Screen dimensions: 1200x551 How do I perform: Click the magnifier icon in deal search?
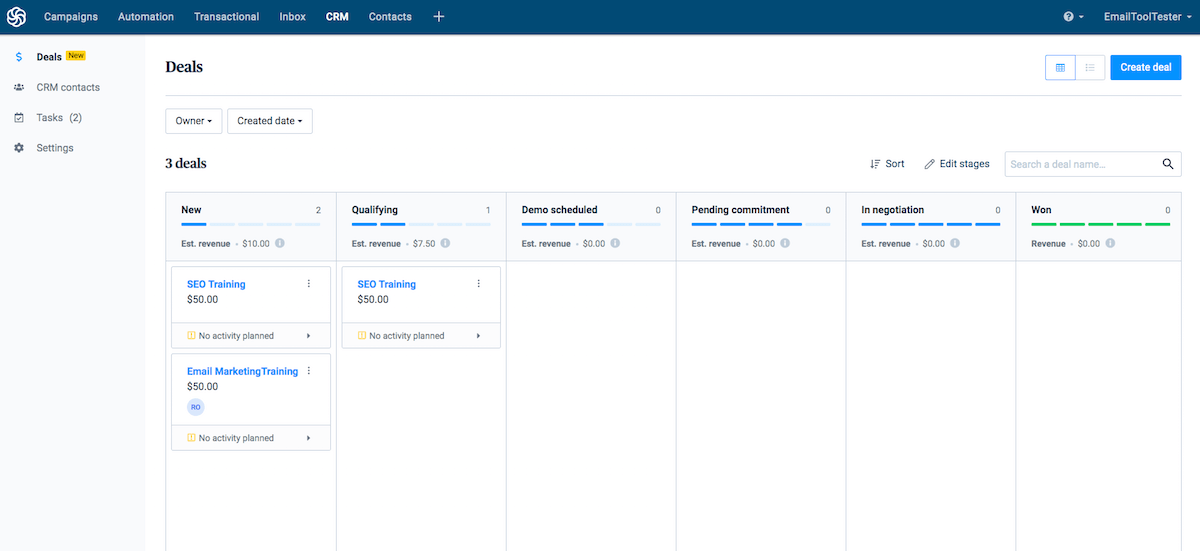pyautogui.click(x=1167, y=164)
